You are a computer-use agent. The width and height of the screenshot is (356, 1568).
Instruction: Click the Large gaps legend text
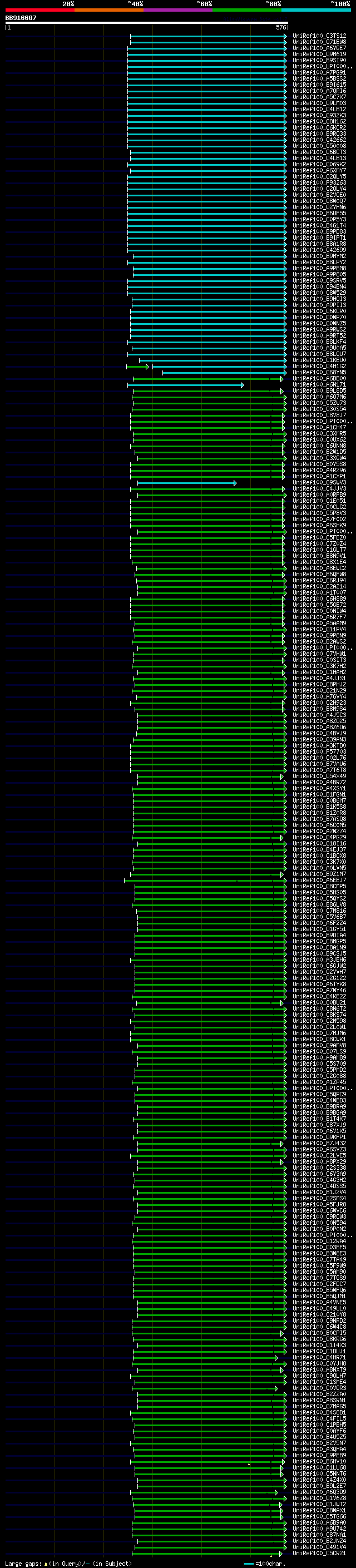click(x=68, y=1563)
